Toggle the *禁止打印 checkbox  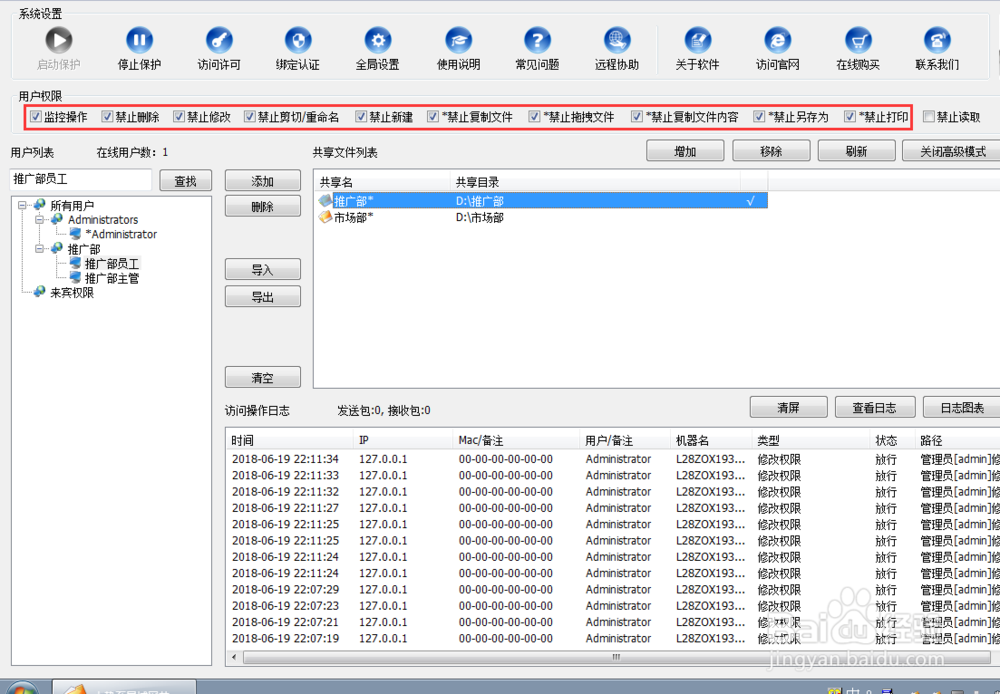pyautogui.click(x=849, y=117)
